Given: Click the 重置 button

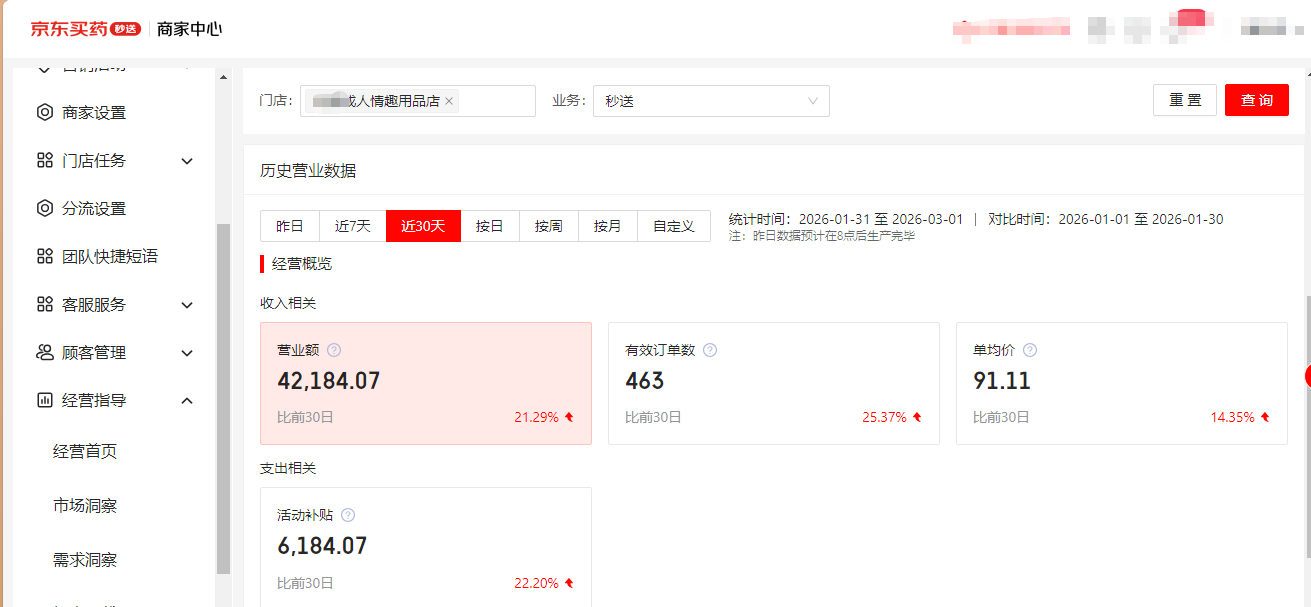Looking at the screenshot, I should point(1185,100).
